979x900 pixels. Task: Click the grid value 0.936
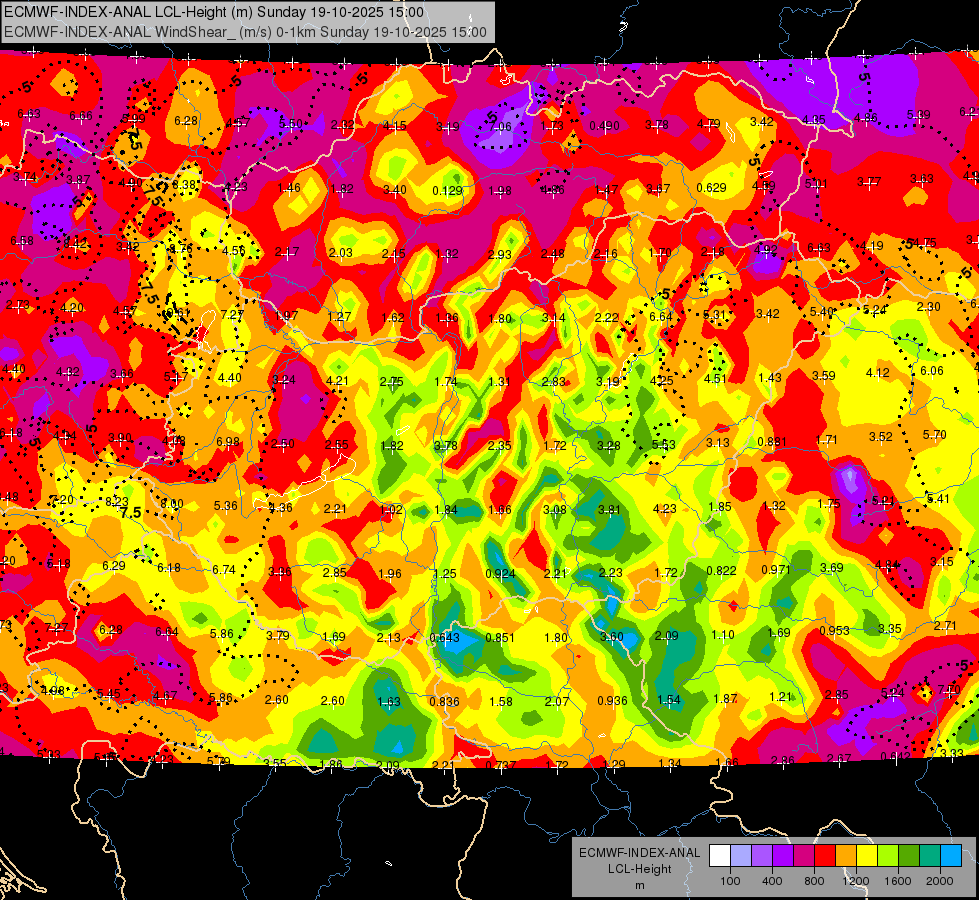click(612, 701)
